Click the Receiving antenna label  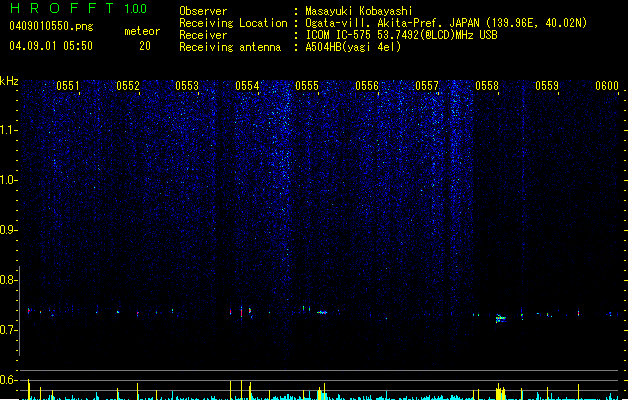click(230, 47)
